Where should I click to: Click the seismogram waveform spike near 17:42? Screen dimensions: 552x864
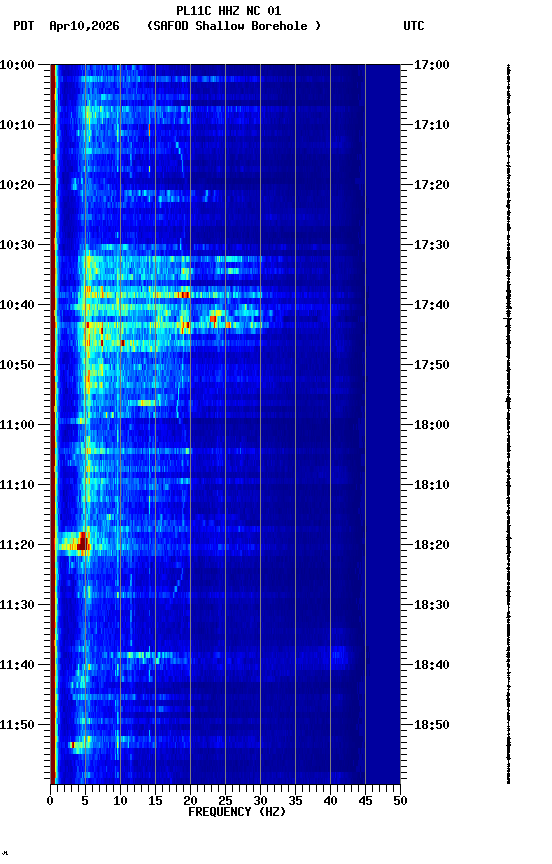click(x=508, y=318)
